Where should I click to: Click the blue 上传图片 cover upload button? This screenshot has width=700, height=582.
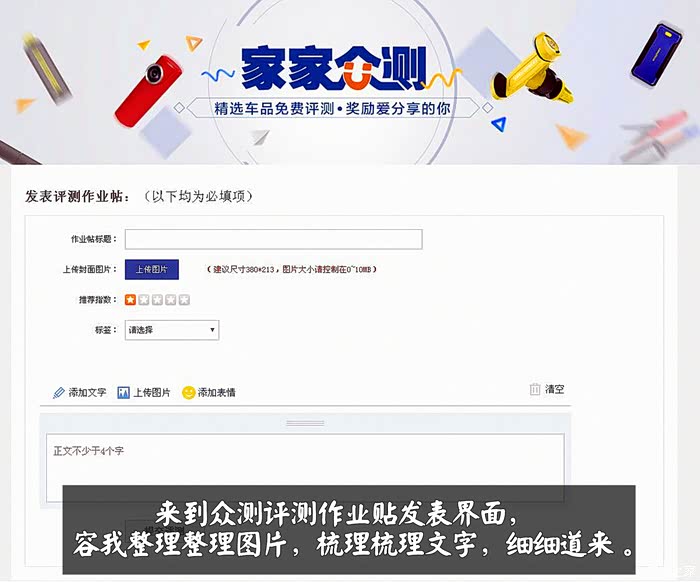[152, 270]
